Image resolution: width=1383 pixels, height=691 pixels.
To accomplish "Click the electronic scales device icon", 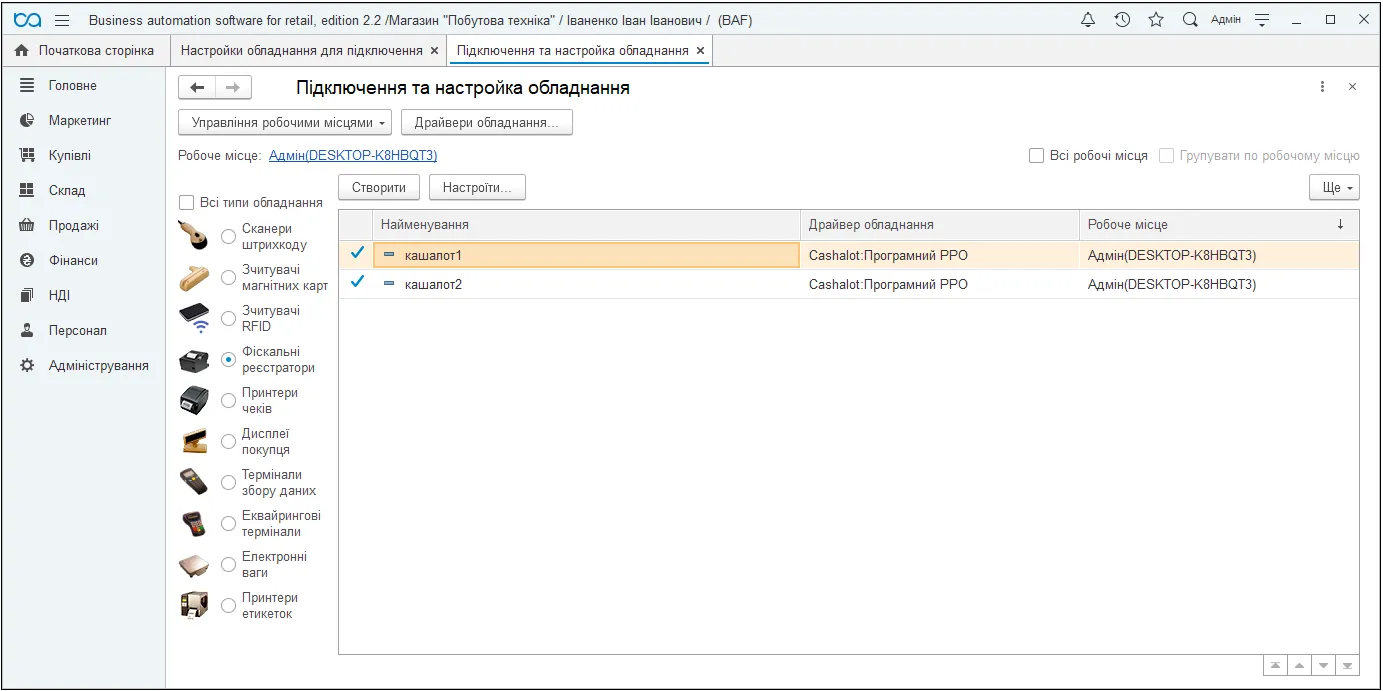I will pos(195,565).
